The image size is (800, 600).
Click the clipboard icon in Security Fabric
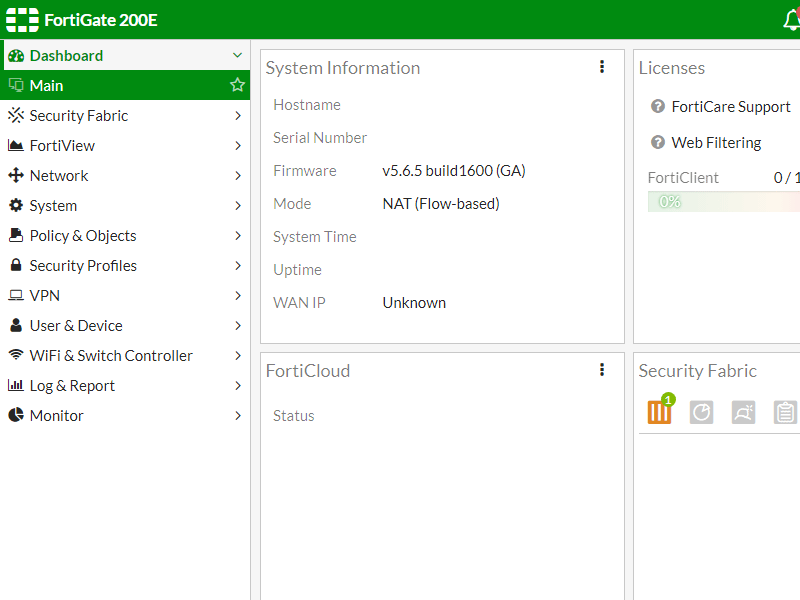click(x=785, y=412)
